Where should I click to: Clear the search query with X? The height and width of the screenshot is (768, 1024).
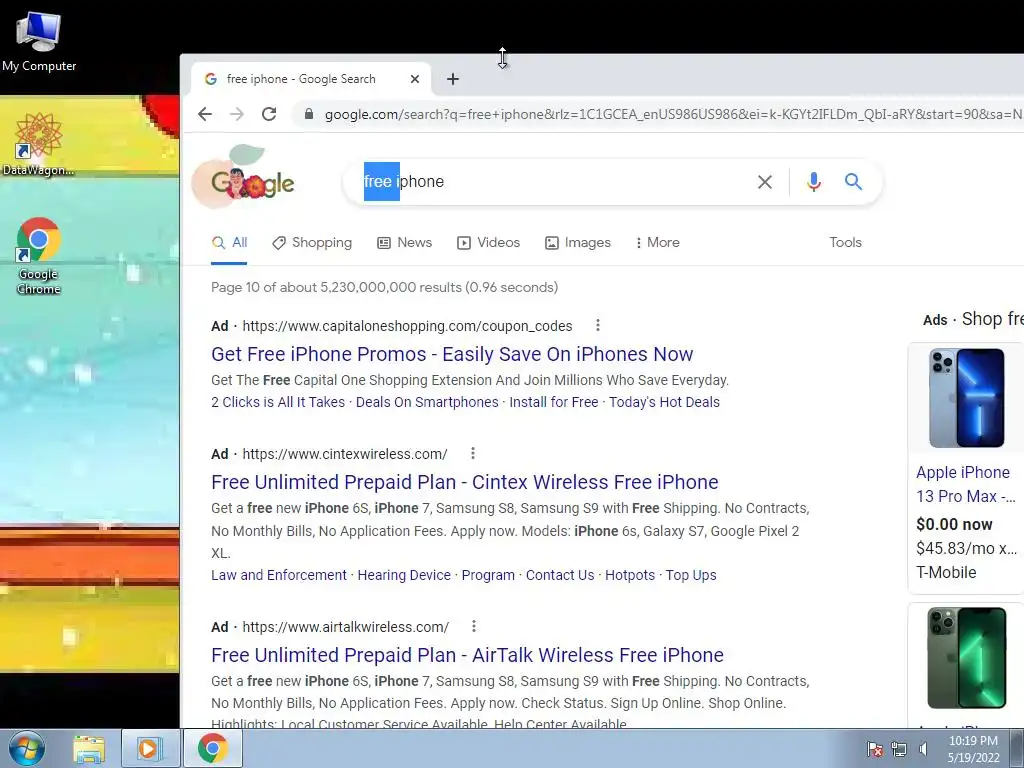click(x=765, y=182)
